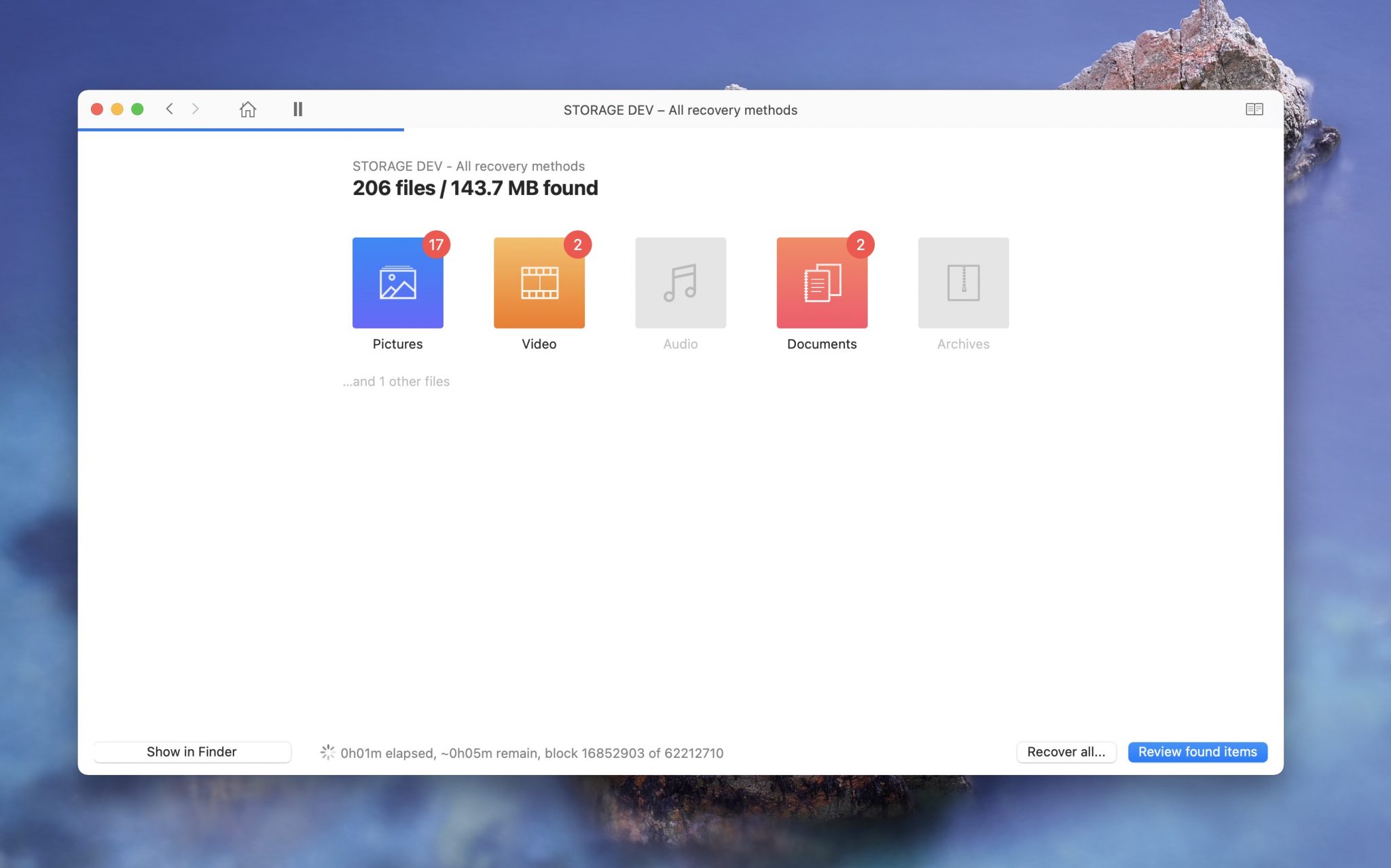The width and height of the screenshot is (1391, 868).
Task: Open the Documents category icon
Action: click(822, 282)
